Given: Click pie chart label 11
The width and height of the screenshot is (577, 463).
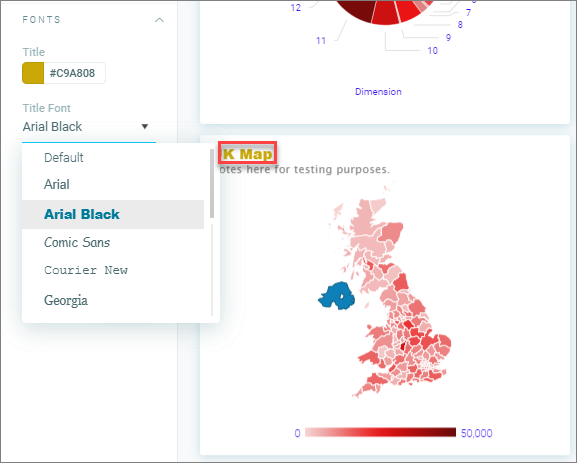Looking at the screenshot, I should [321, 41].
